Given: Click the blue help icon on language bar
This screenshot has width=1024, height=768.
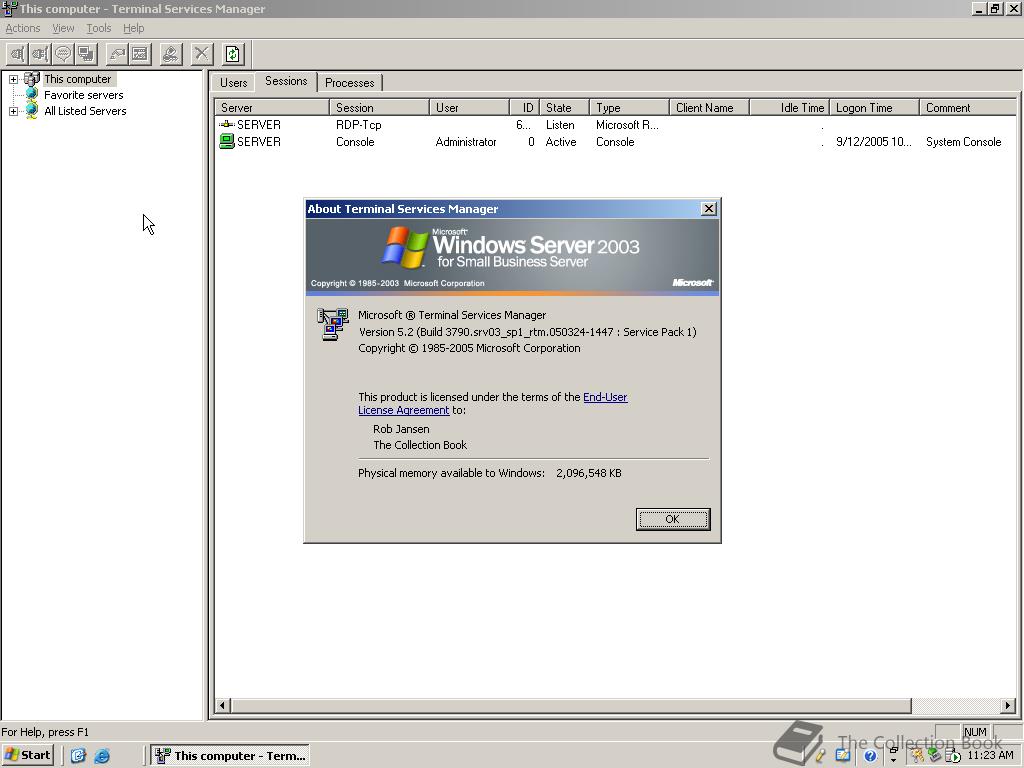Looking at the screenshot, I should click(870, 756).
